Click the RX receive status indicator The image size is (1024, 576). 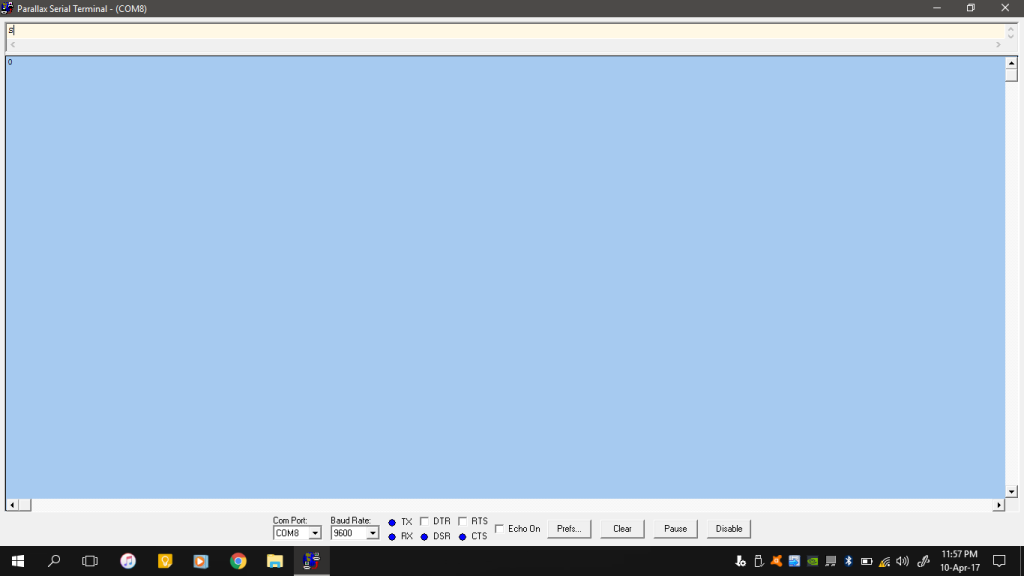(x=391, y=537)
